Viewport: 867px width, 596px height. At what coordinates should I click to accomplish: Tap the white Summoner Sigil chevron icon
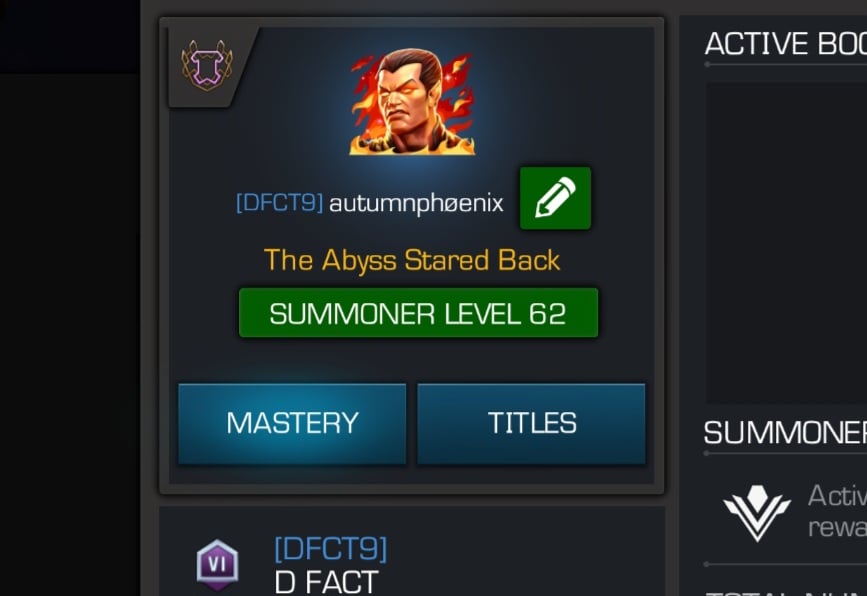click(x=756, y=513)
